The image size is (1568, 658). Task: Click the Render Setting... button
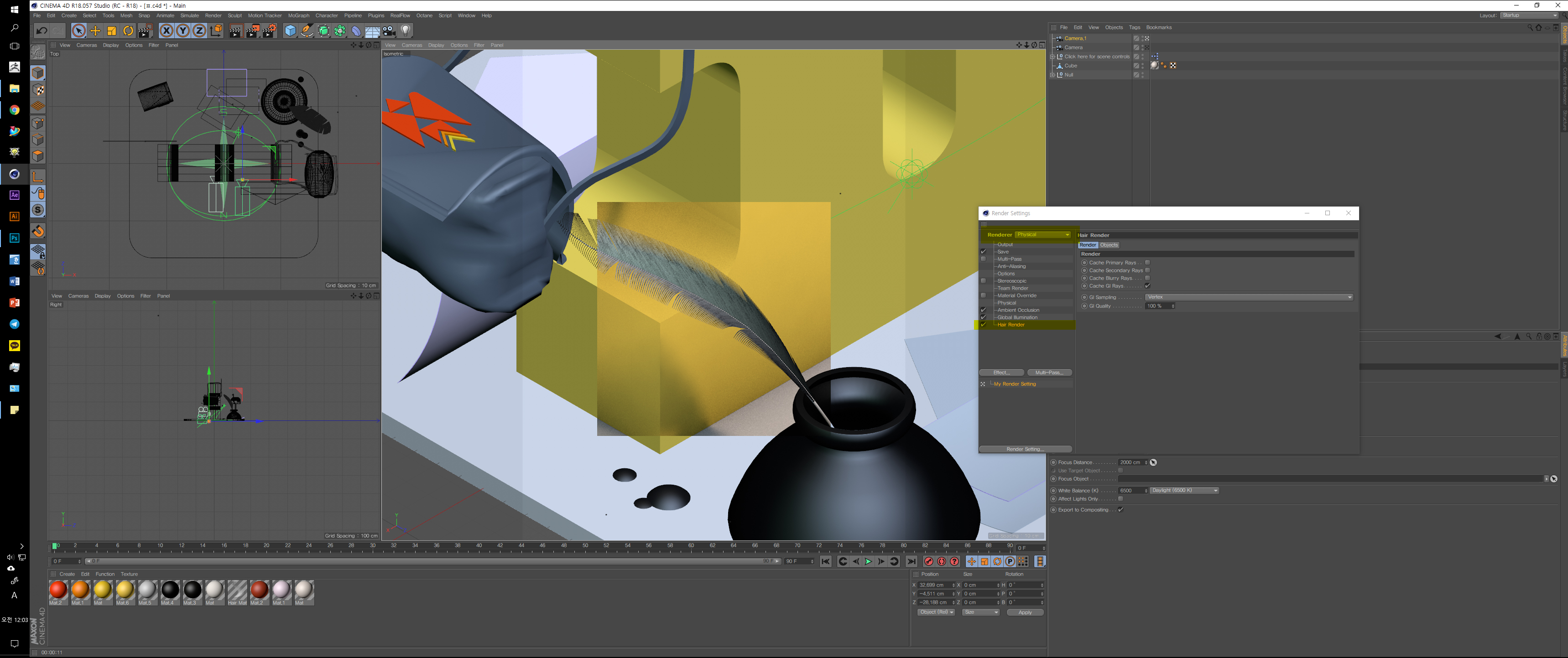(1025, 450)
